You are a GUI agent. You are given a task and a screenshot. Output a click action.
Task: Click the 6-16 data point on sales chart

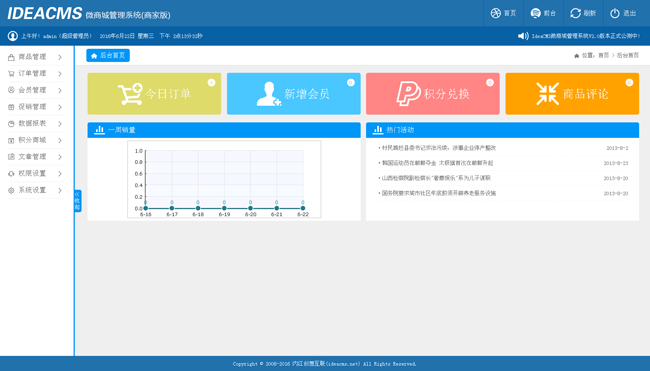click(x=146, y=208)
